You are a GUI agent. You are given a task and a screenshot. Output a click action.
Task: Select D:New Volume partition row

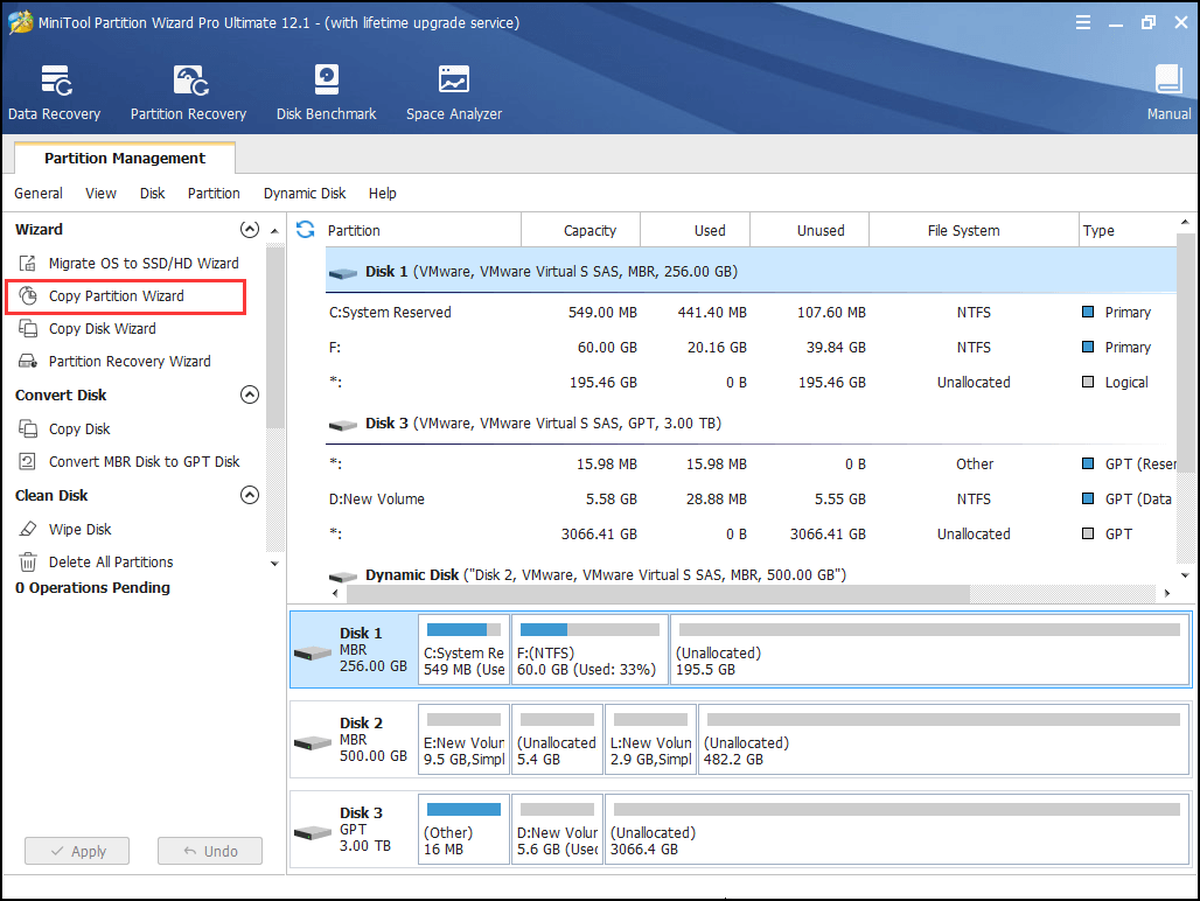(x=750, y=499)
